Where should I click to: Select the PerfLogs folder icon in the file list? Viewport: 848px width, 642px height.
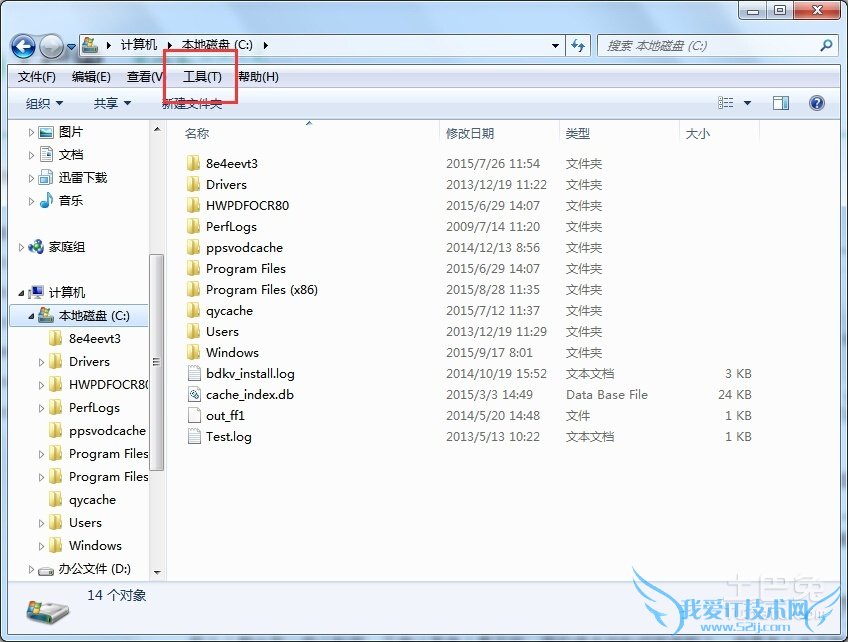(193, 227)
